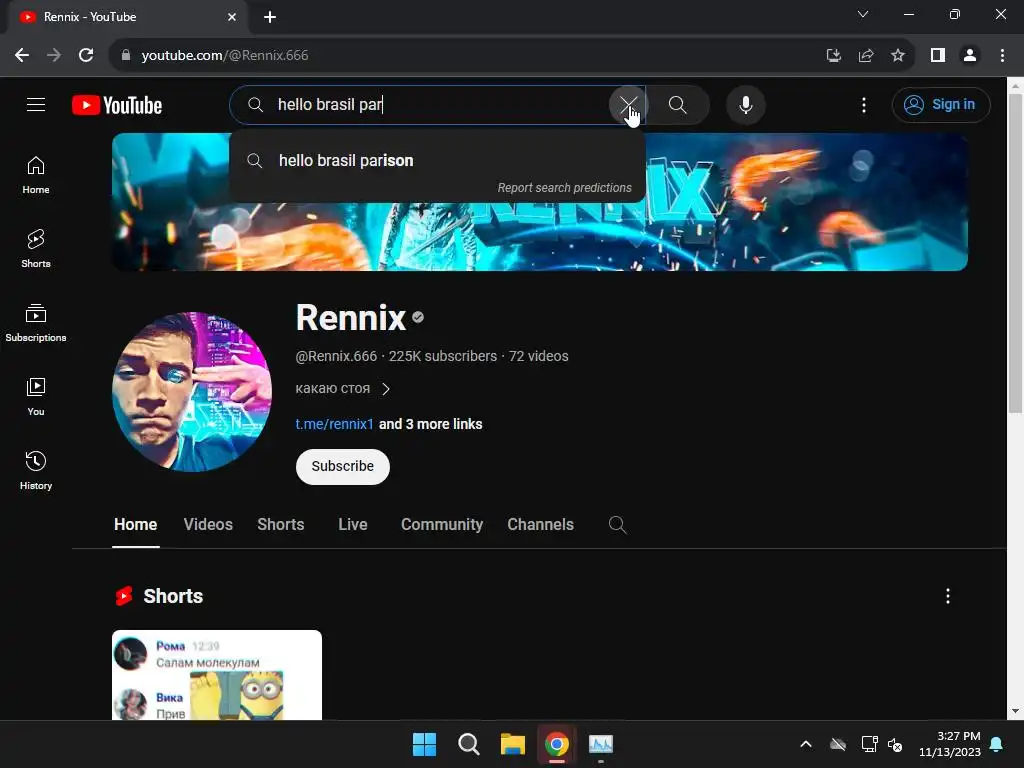
Task: Open the YouTube settings three-dot menu
Action: click(x=863, y=104)
